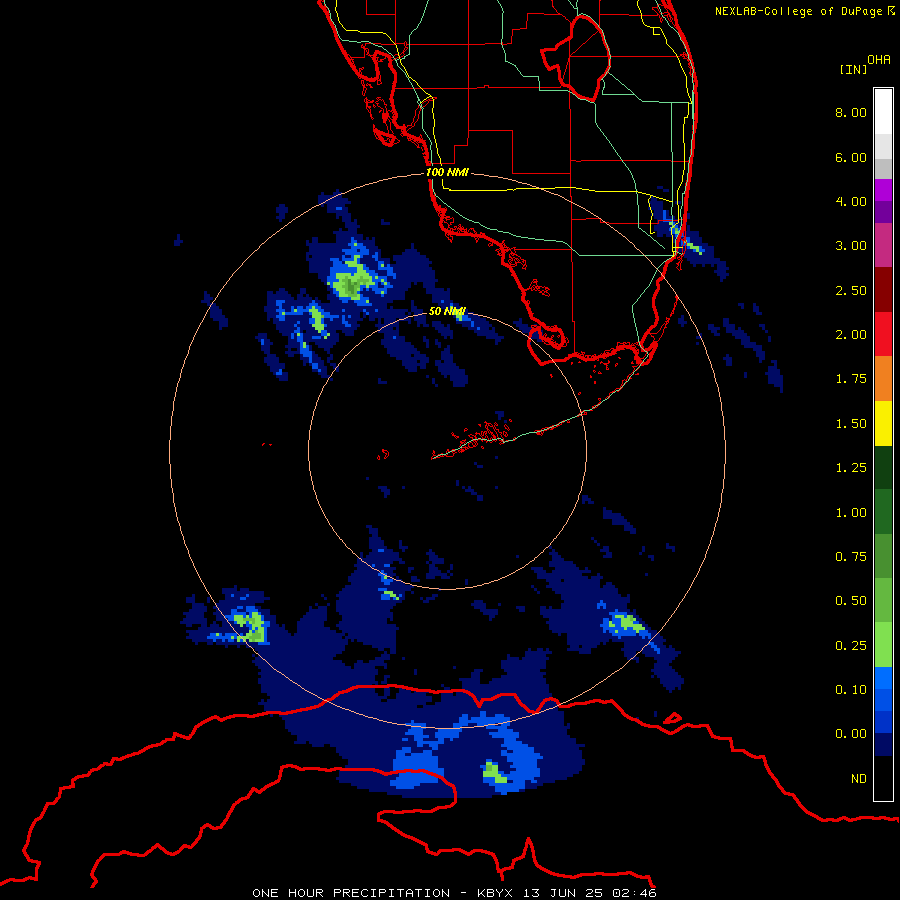Image resolution: width=900 pixels, height=900 pixels.
Task: Click the 1.75 legend value
Action: pos(851,379)
